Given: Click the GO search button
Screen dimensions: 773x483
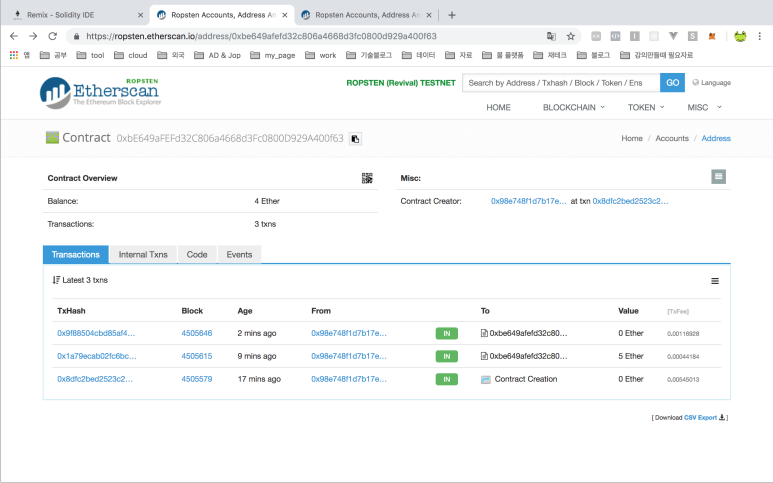Looking at the screenshot, I should [x=672, y=83].
